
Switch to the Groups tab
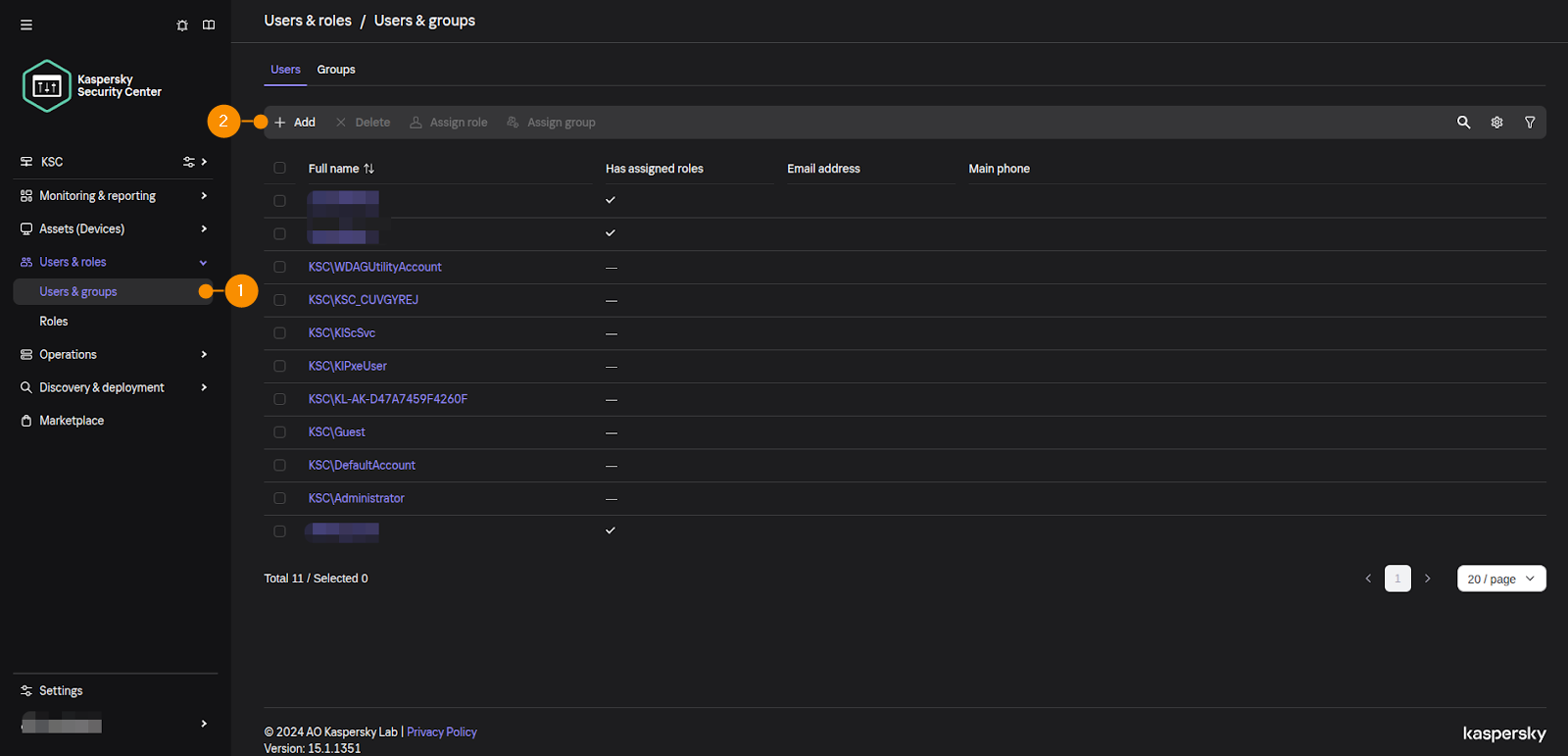click(336, 70)
